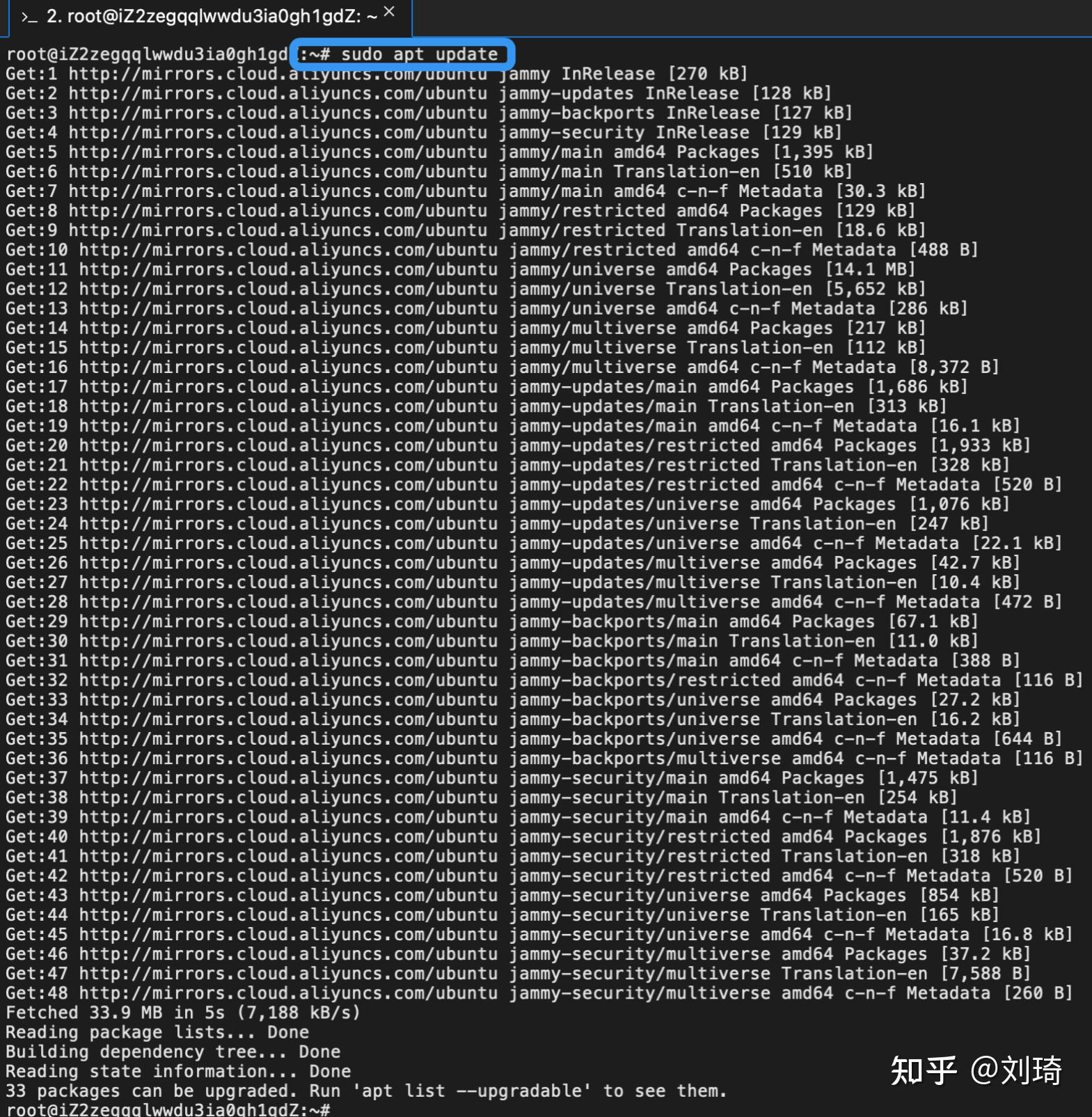Click the 知乎 @刘琦 watermark
This screenshot has width=1092, height=1117.
tap(976, 1070)
